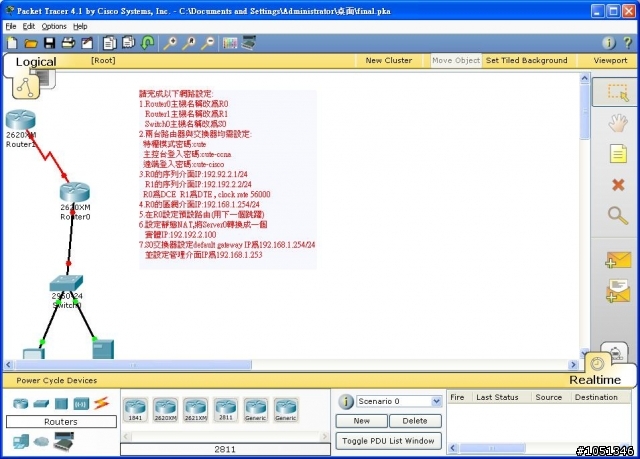
Task: Click the Viewport button
Action: point(610,60)
